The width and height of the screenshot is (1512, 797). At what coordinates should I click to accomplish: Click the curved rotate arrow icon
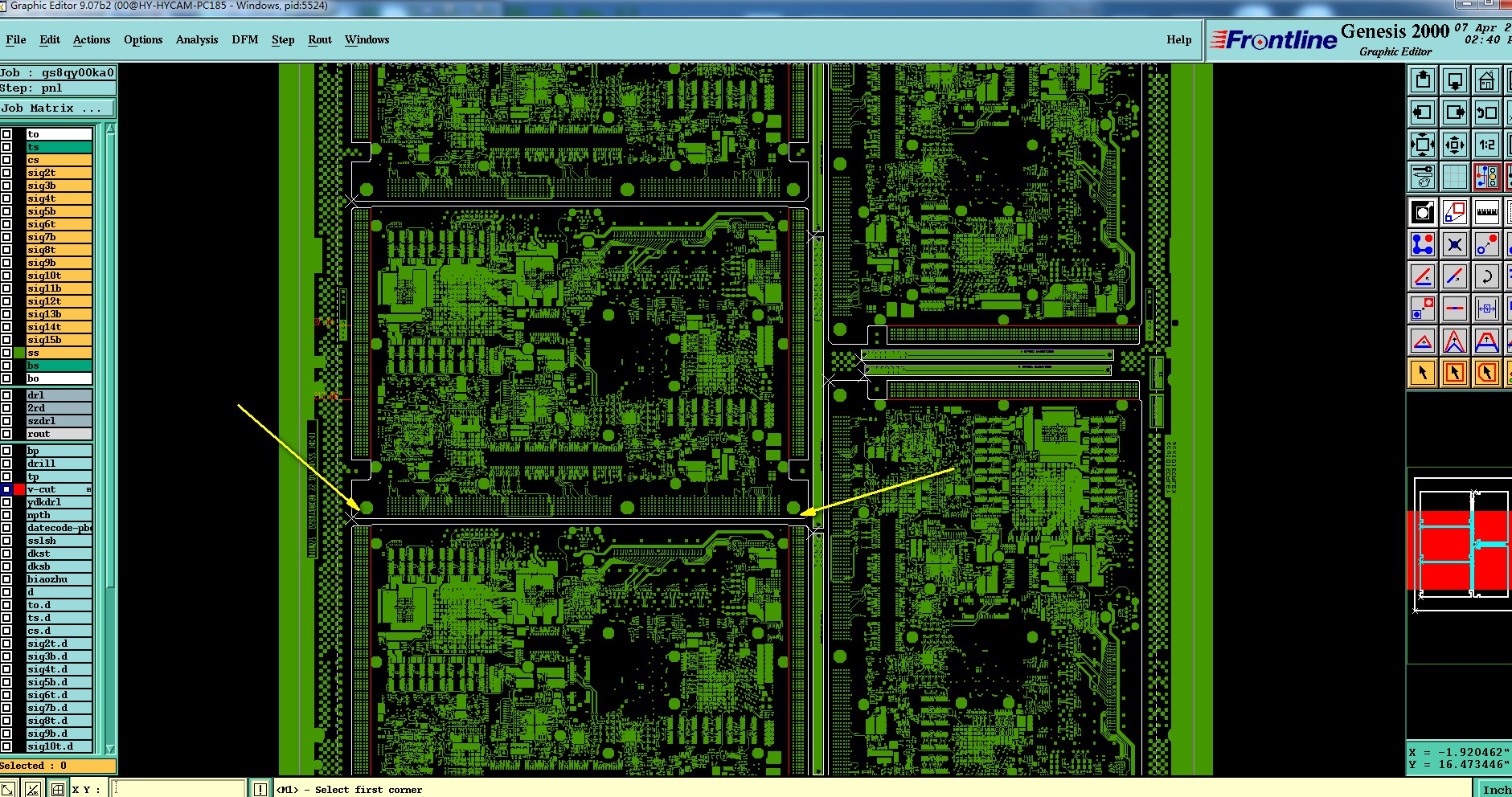click(1487, 276)
